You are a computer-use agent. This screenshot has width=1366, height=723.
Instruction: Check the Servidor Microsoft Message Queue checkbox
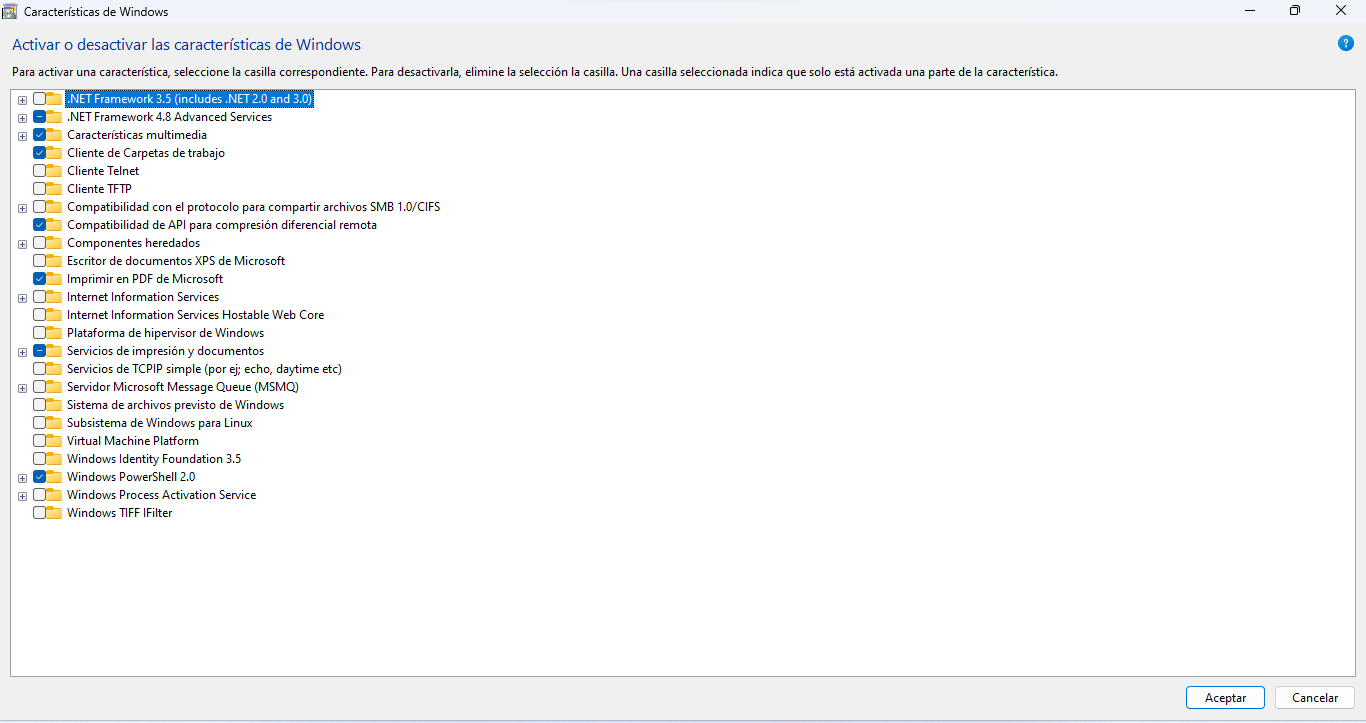click(39, 387)
